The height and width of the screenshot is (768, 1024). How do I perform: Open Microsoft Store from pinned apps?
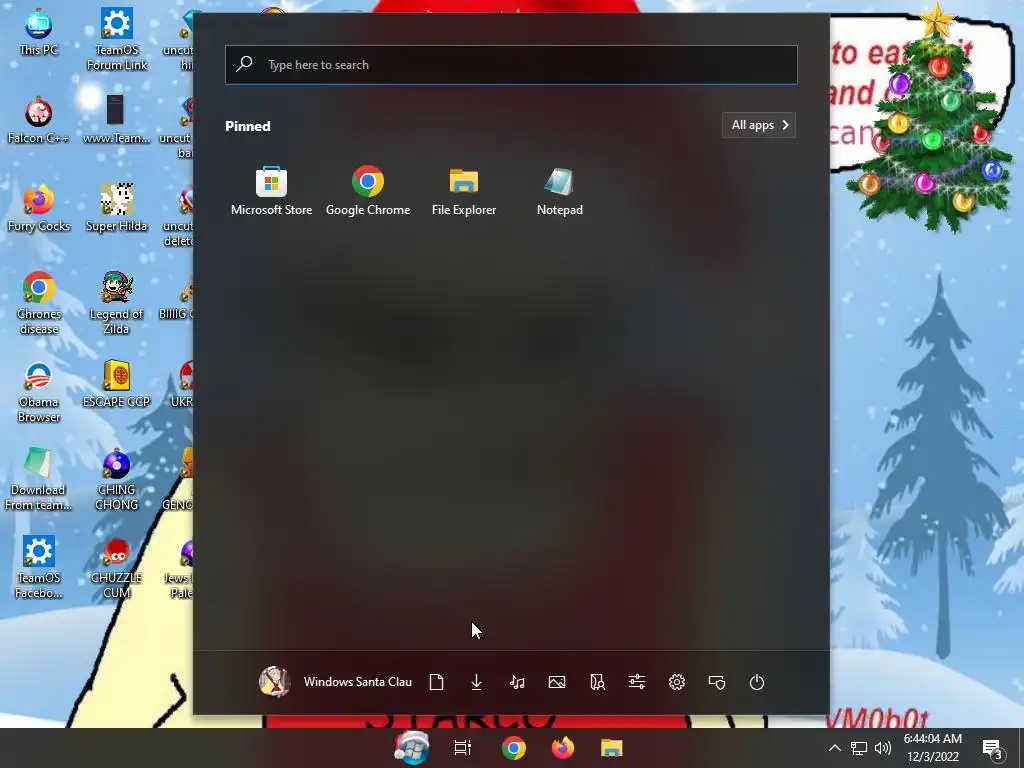pyautogui.click(x=271, y=191)
